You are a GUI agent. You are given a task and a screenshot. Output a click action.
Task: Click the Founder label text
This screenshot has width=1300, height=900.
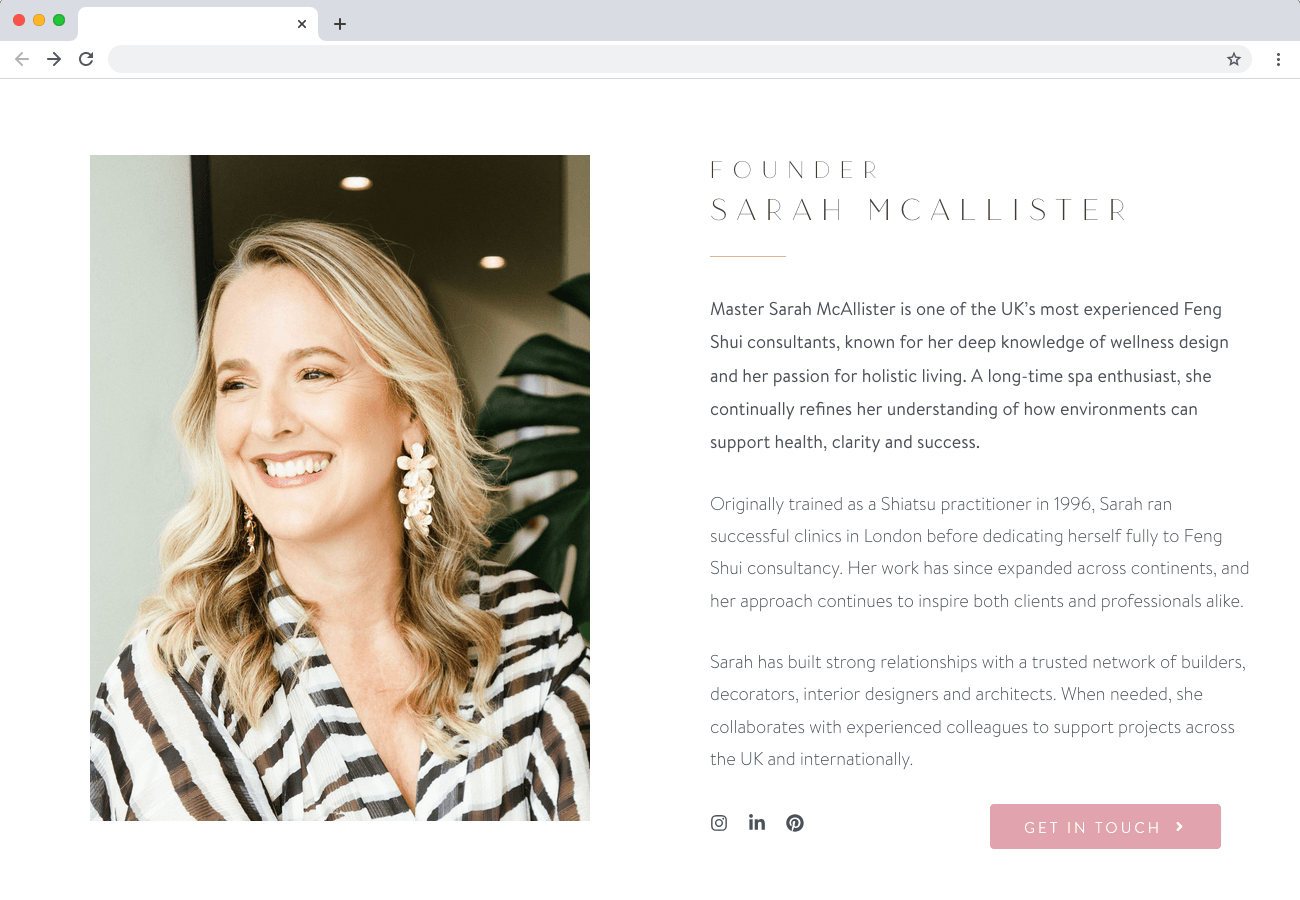click(x=794, y=170)
